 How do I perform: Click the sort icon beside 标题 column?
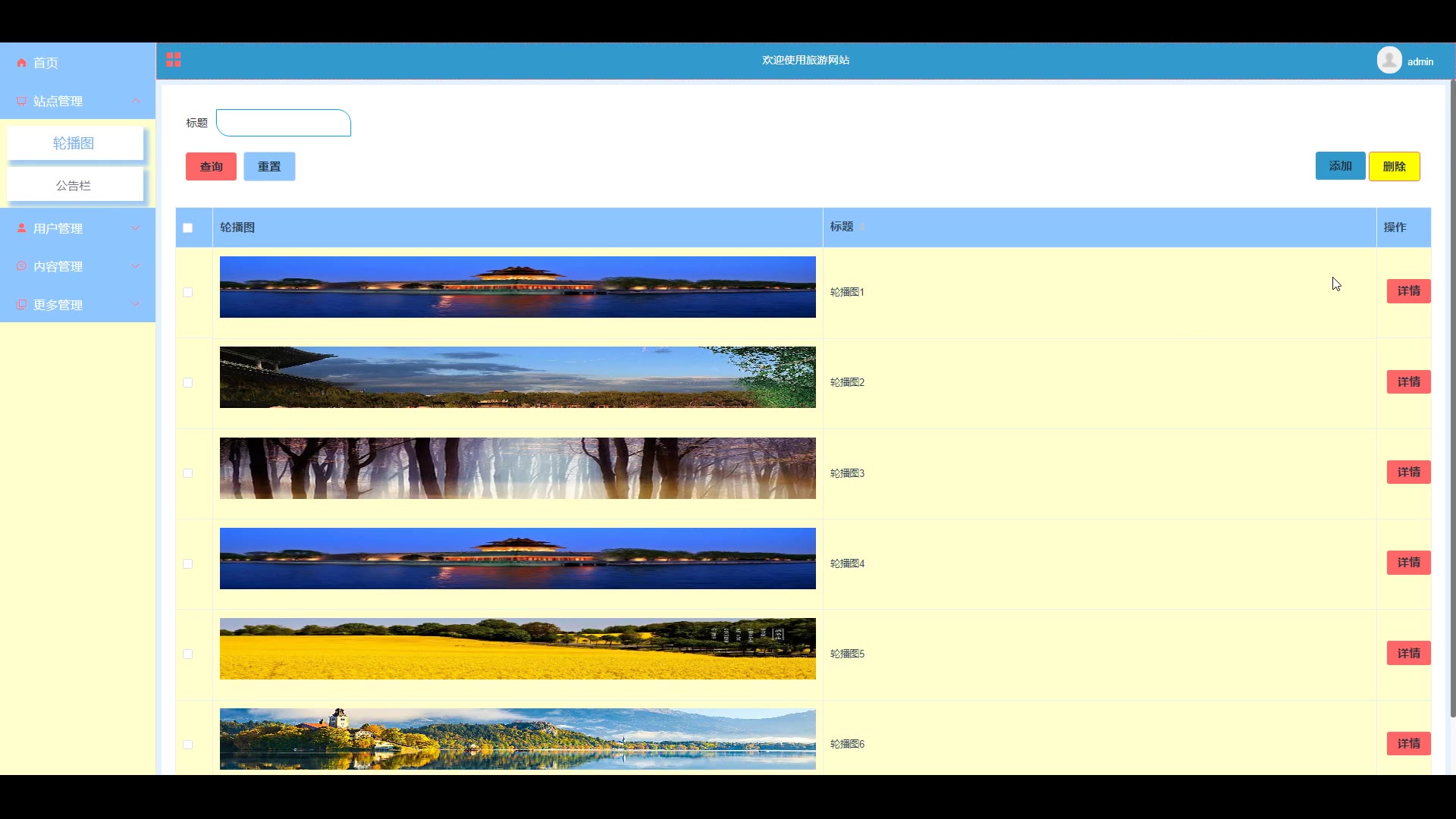pyautogui.click(x=862, y=227)
